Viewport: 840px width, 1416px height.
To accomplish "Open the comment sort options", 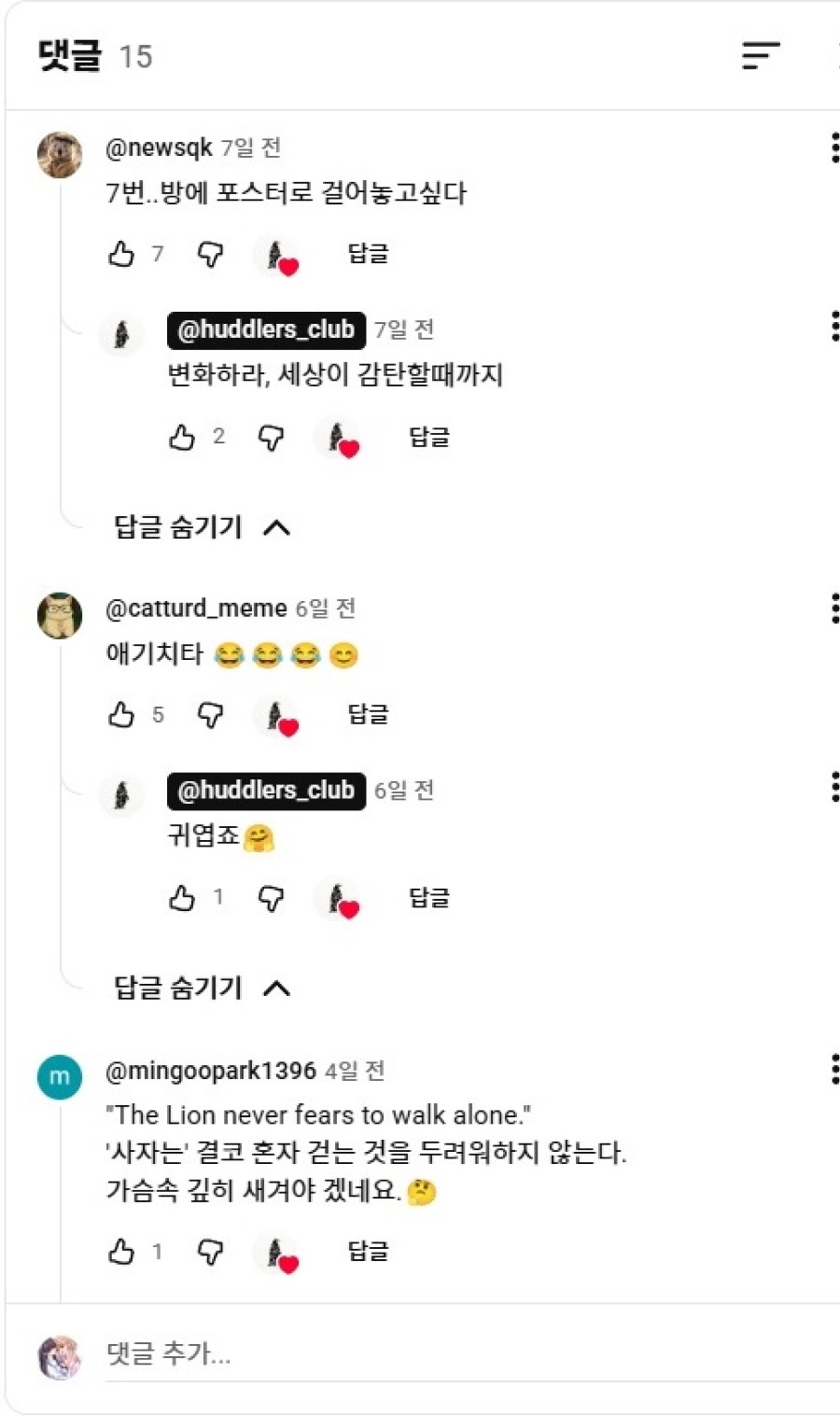I will [760, 56].
